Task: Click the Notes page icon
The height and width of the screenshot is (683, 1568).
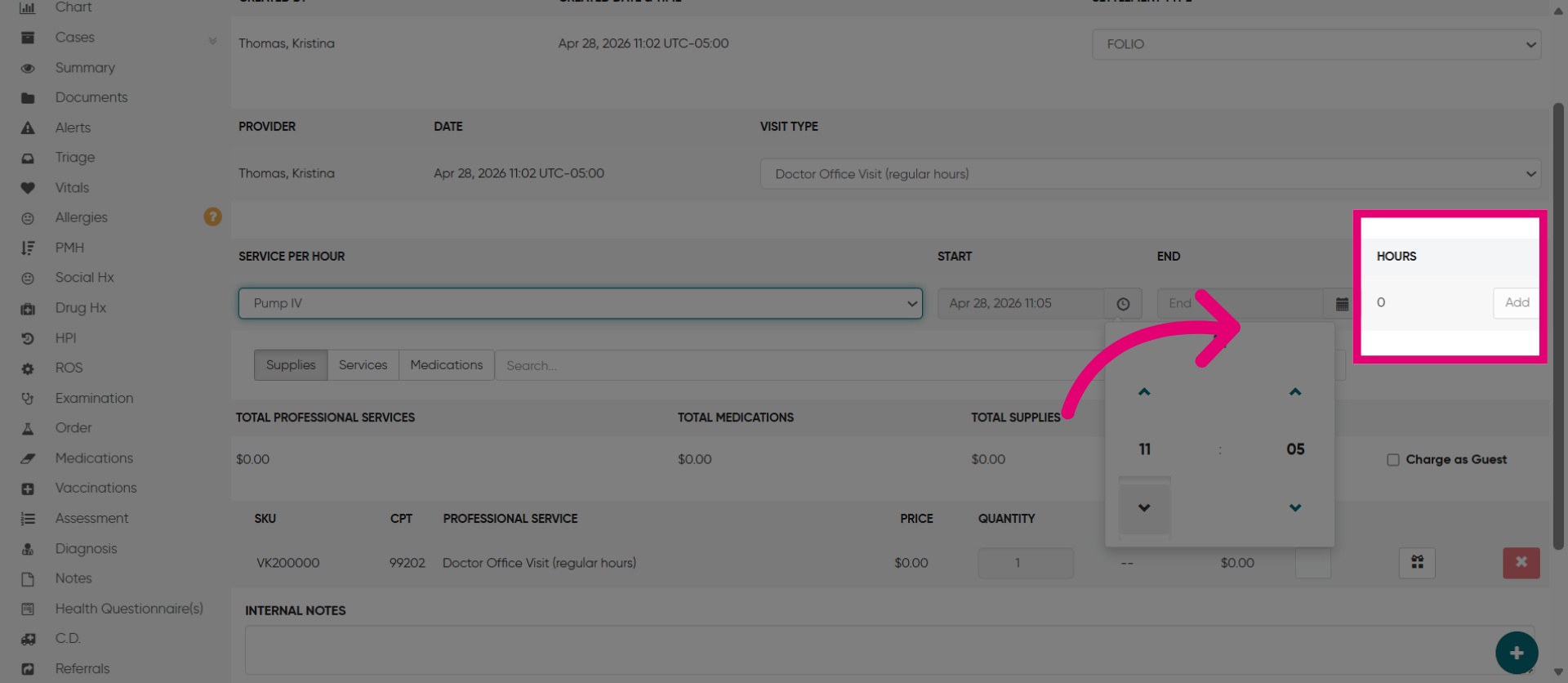Action: click(x=28, y=578)
